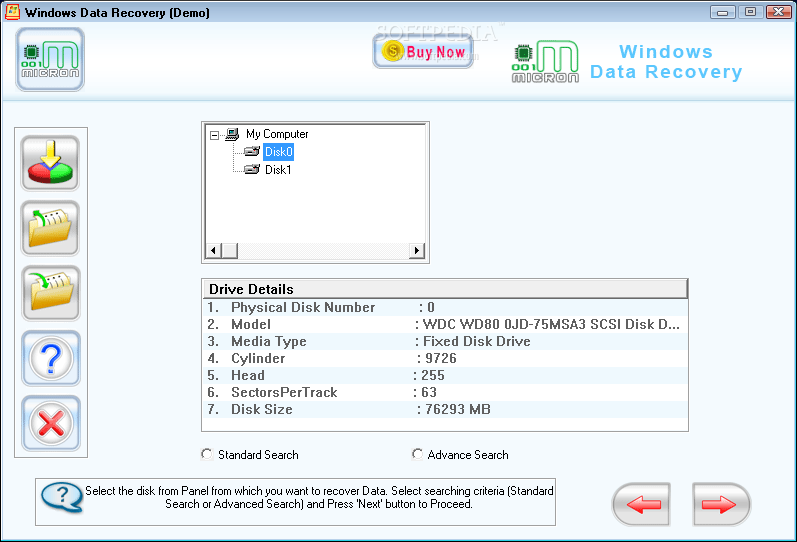
Task: Click the tree scrollbar left arrow
Action: 213,250
